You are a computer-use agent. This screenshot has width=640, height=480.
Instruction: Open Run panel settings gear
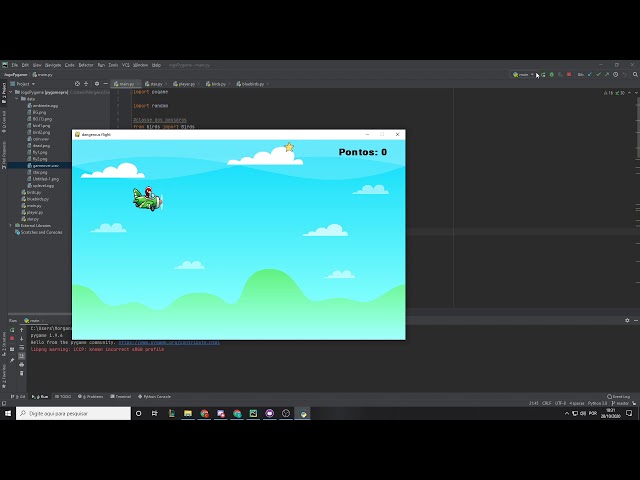[x=627, y=320]
